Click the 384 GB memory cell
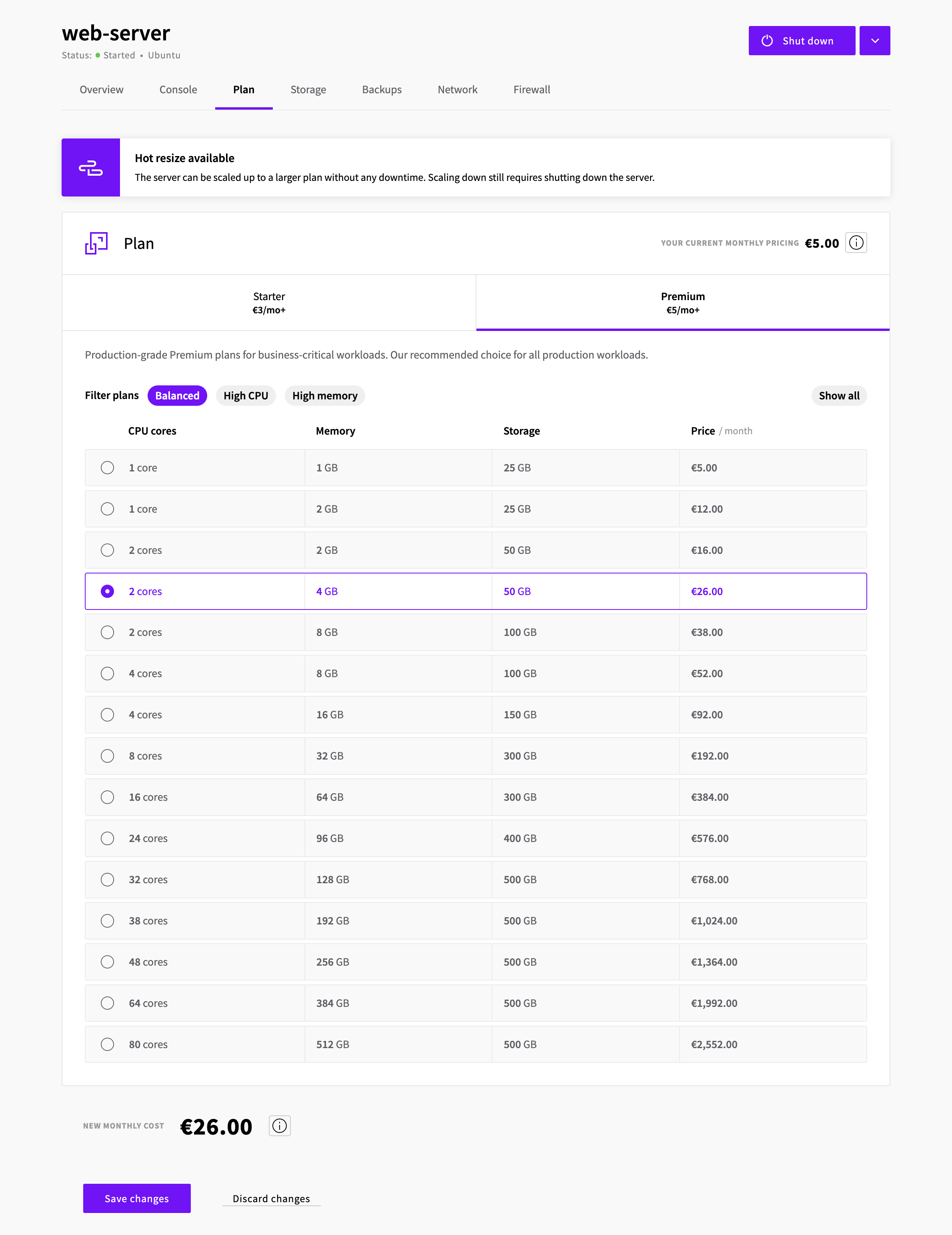Screen dimensions: 952x1235 point(398,1003)
